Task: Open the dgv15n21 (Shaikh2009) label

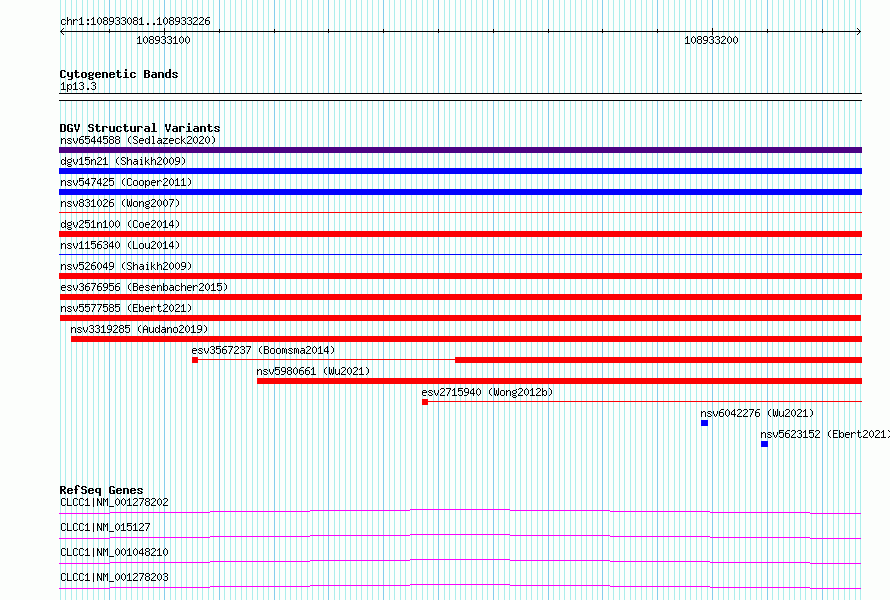Action: pyautogui.click(x=123, y=161)
